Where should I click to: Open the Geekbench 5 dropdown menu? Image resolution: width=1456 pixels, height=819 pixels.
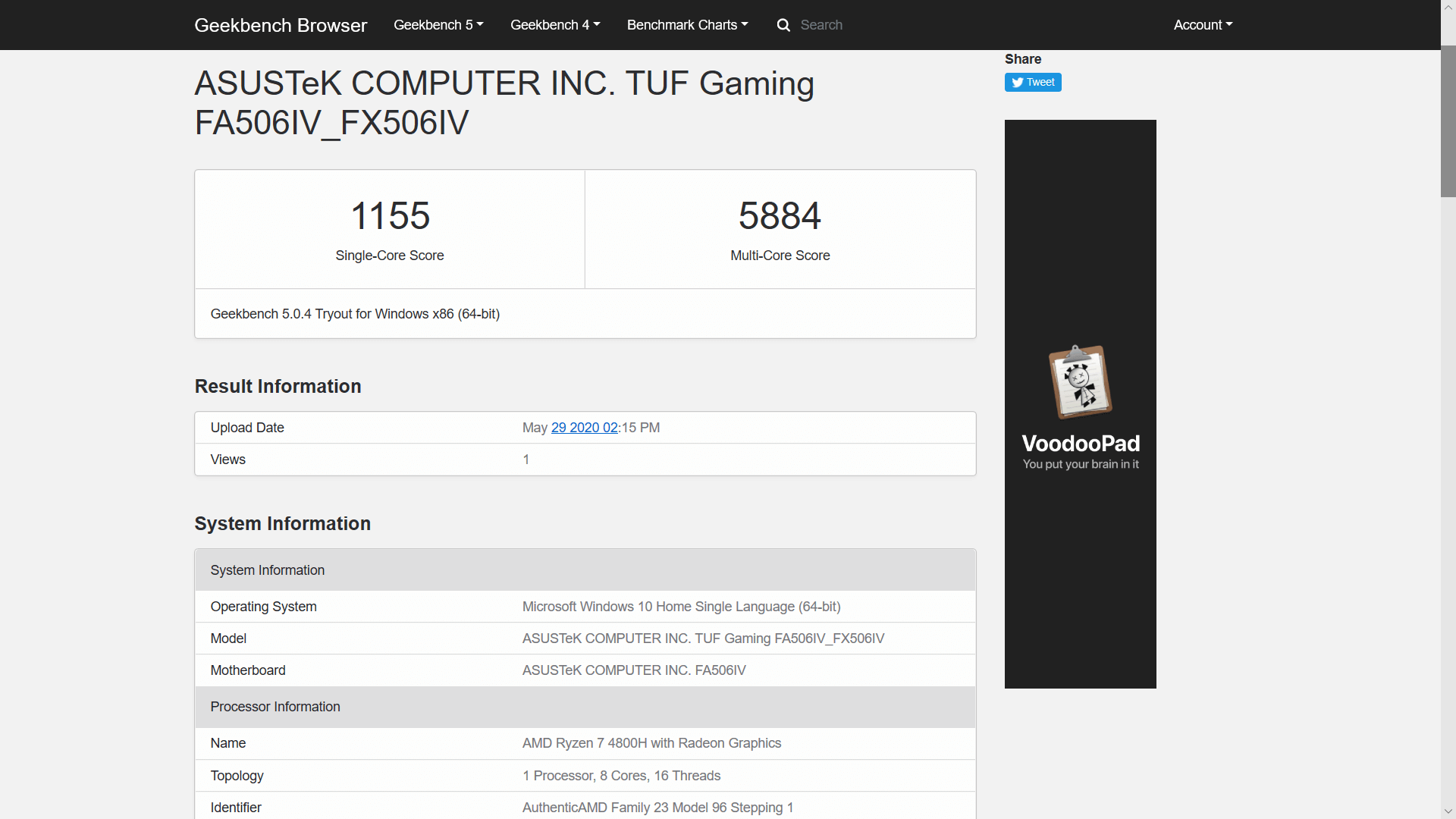pos(438,25)
